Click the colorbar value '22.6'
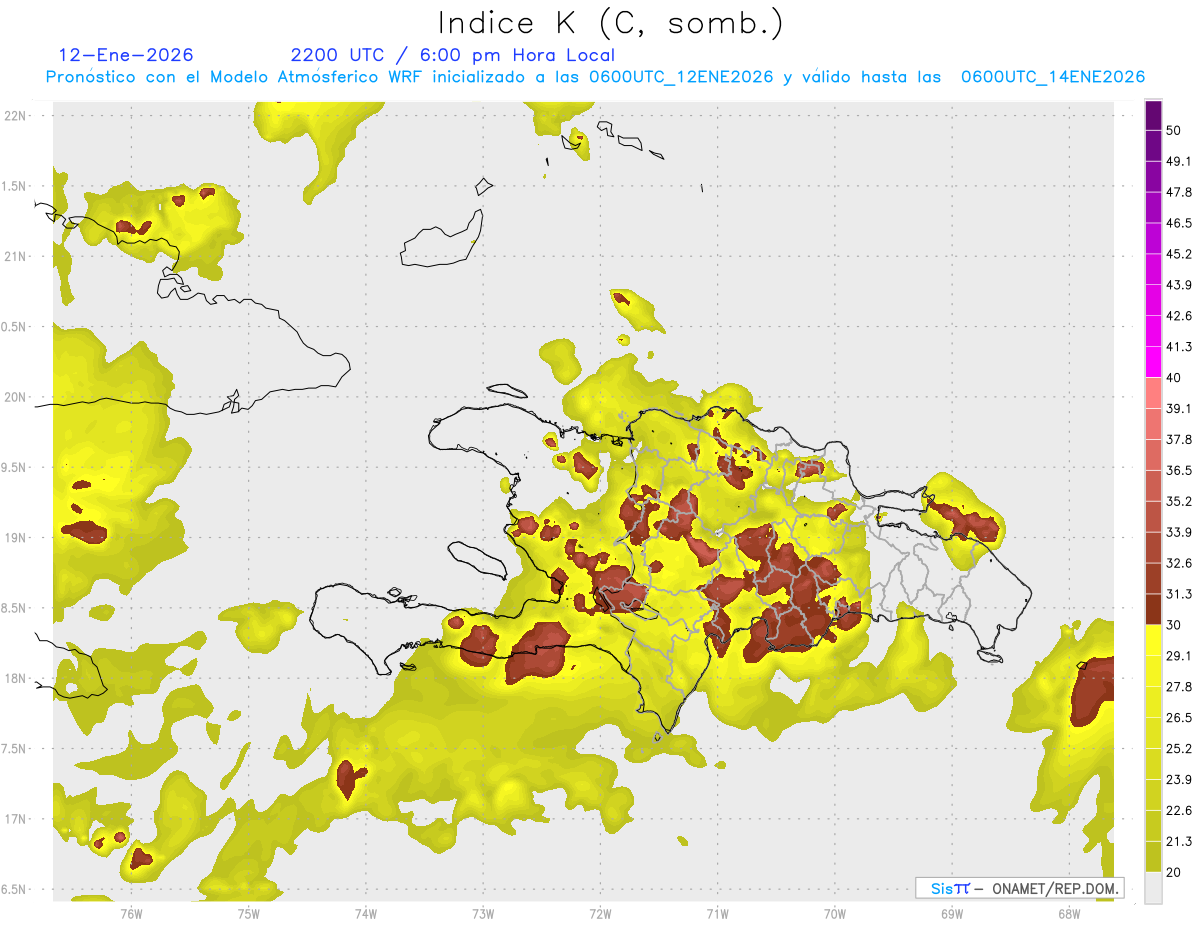The width and height of the screenshot is (1200, 927). pos(1179,811)
